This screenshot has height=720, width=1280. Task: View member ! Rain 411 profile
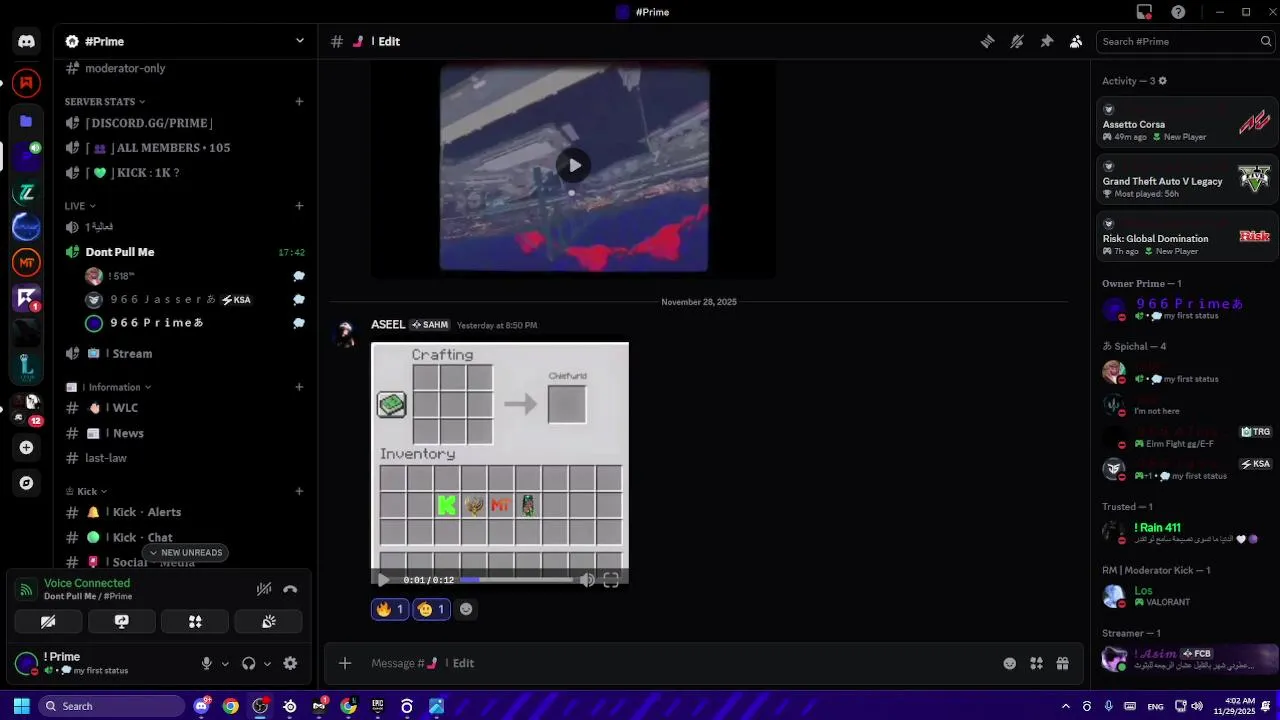point(1185,533)
